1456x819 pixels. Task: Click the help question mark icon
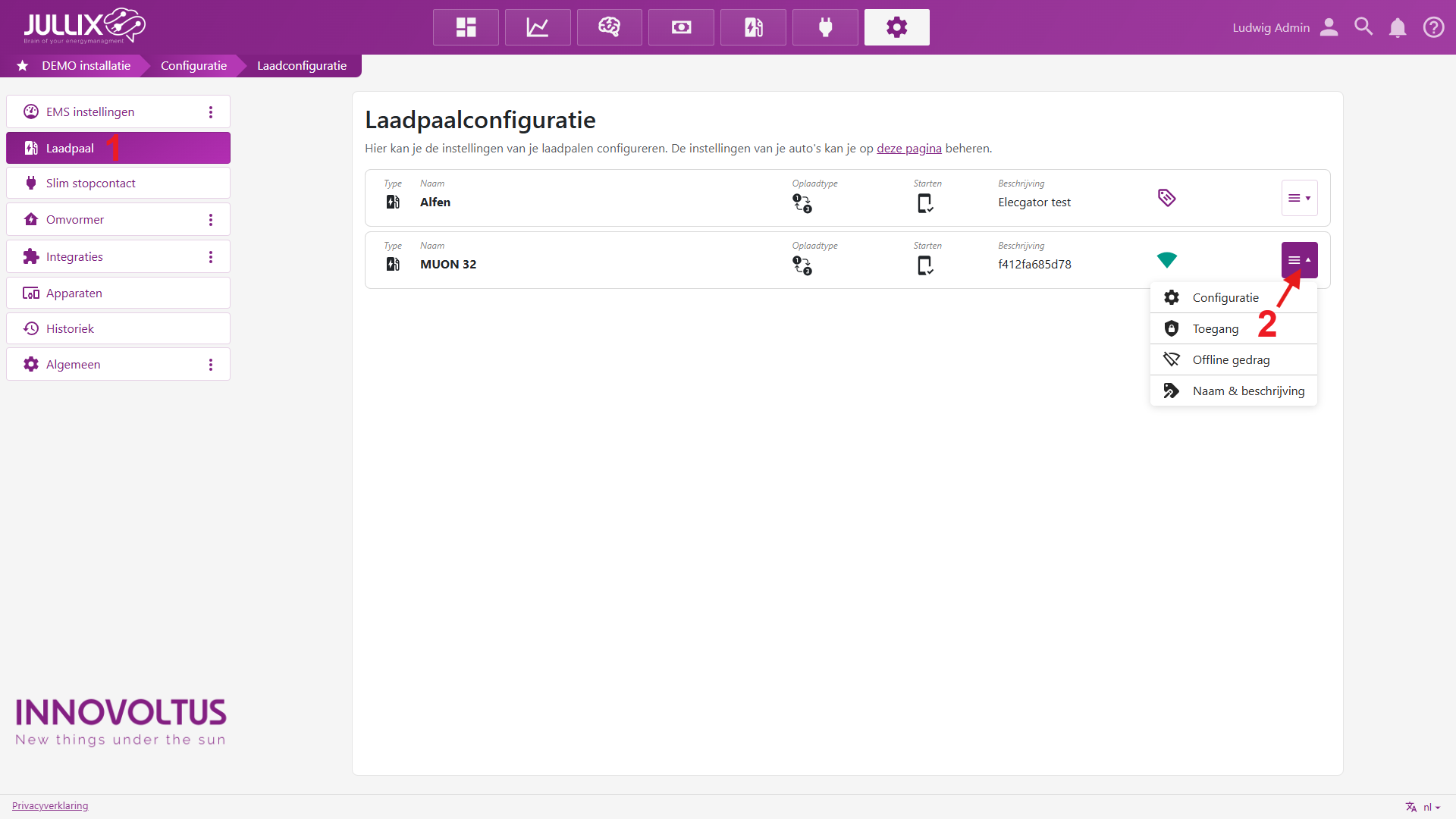[x=1433, y=27]
